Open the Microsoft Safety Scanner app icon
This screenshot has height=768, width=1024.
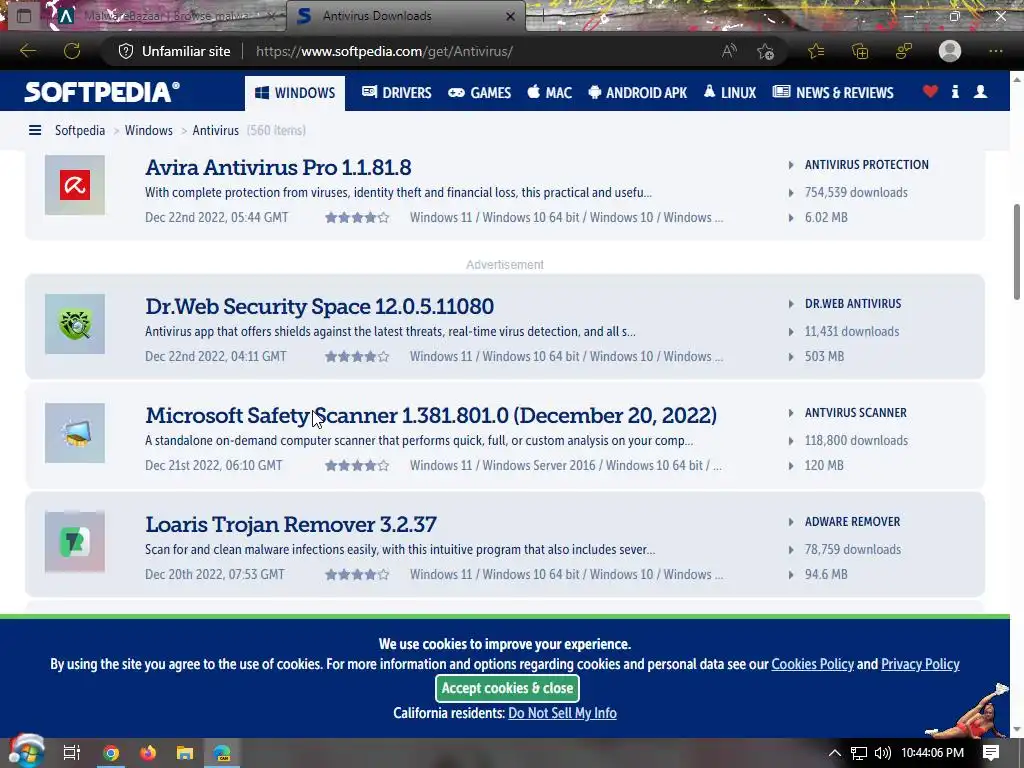pos(74,433)
